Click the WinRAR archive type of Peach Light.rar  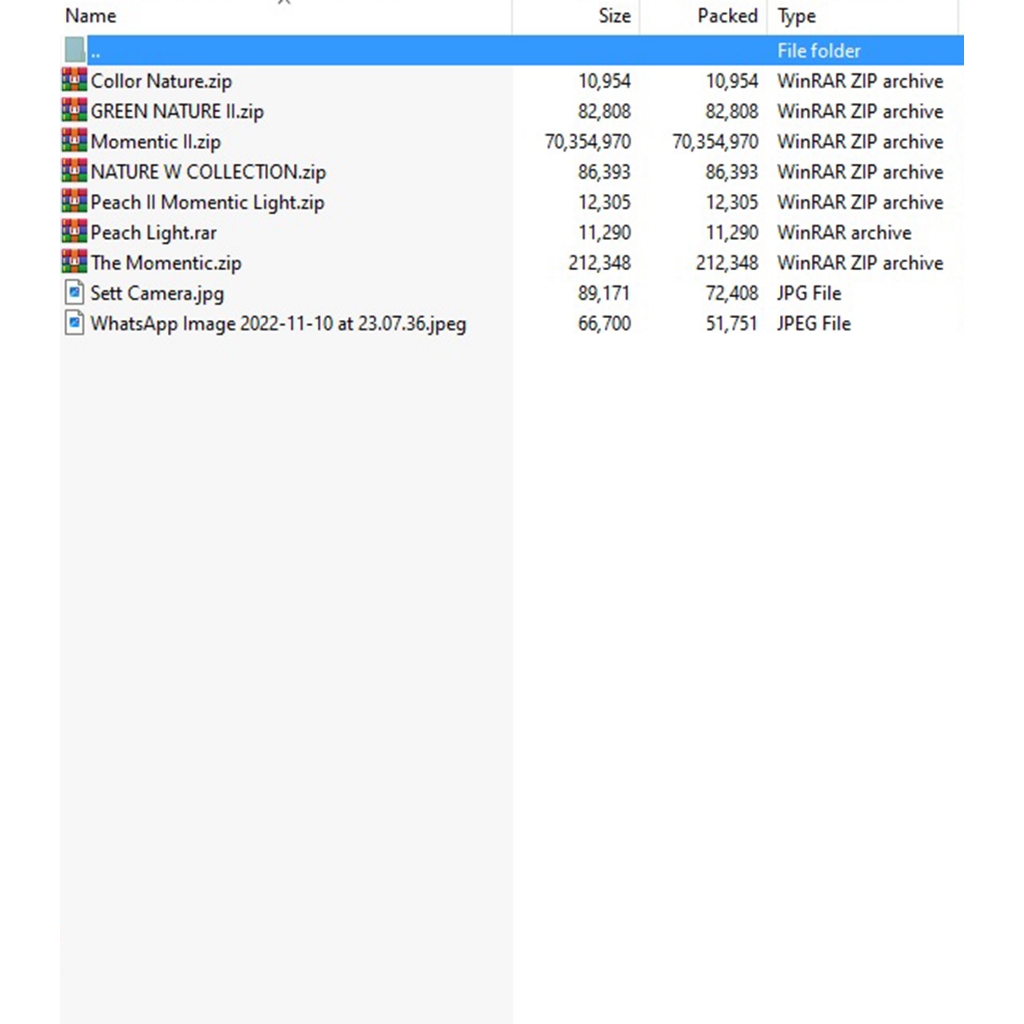click(844, 232)
